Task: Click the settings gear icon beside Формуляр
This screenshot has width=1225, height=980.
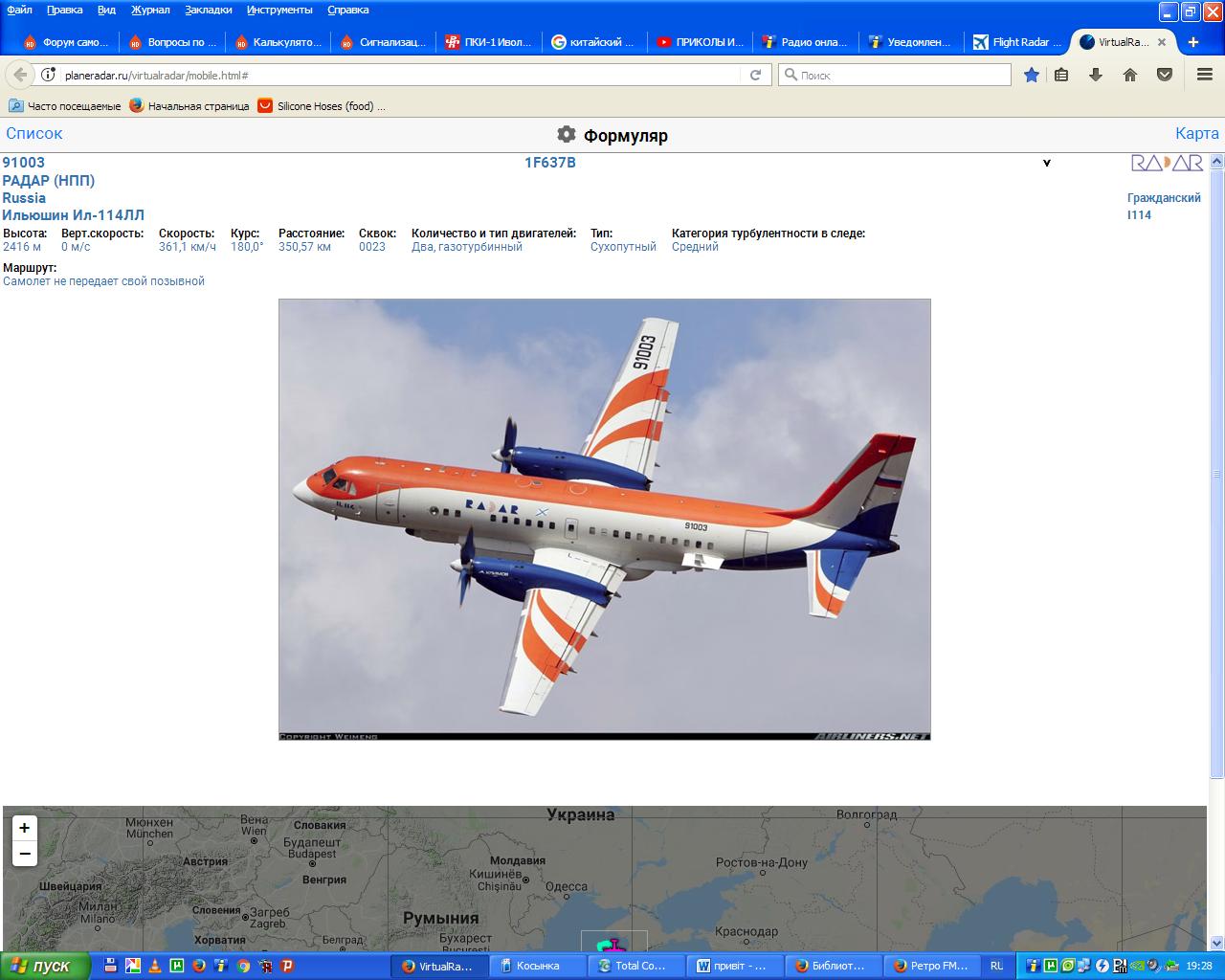Action: pos(567,134)
